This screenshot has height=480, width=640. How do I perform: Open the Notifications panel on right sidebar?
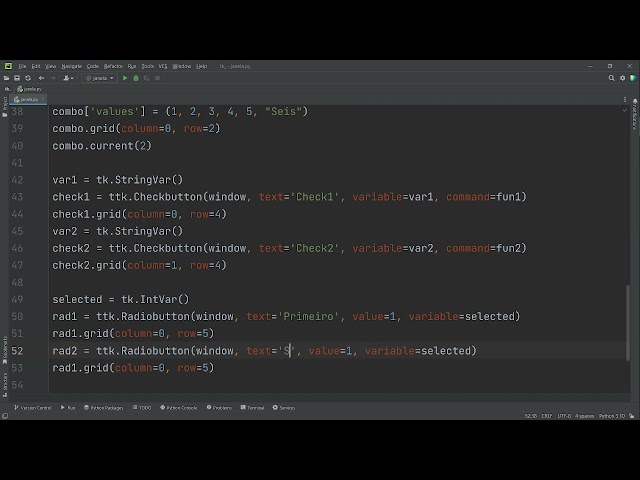635,114
